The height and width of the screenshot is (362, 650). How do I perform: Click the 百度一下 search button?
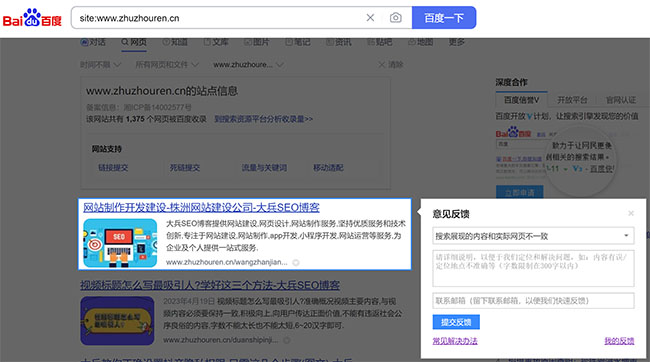(x=444, y=17)
